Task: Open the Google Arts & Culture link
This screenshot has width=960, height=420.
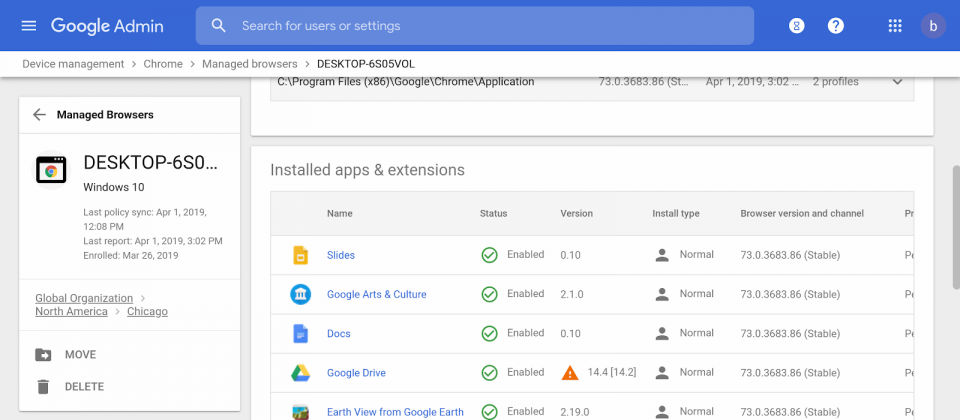Action: [377, 294]
